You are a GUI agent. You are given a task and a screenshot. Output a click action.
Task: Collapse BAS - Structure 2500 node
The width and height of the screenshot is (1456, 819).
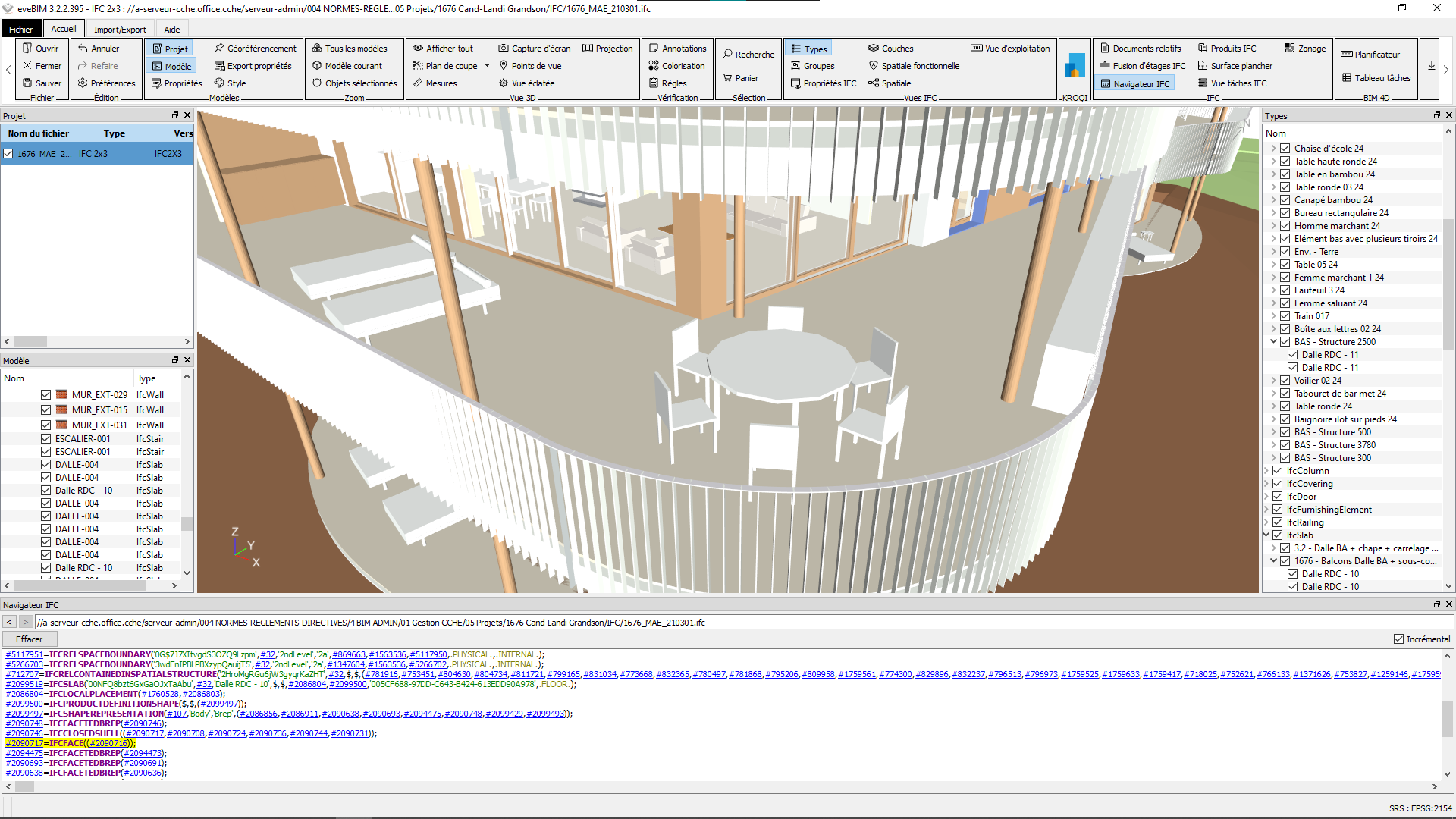[1274, 342]
